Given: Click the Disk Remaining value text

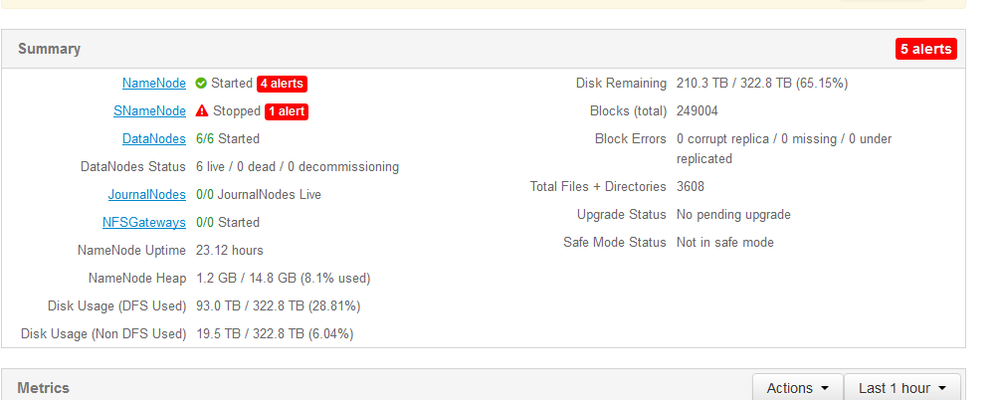Looking at the screenshot, I should pos(762,83).
